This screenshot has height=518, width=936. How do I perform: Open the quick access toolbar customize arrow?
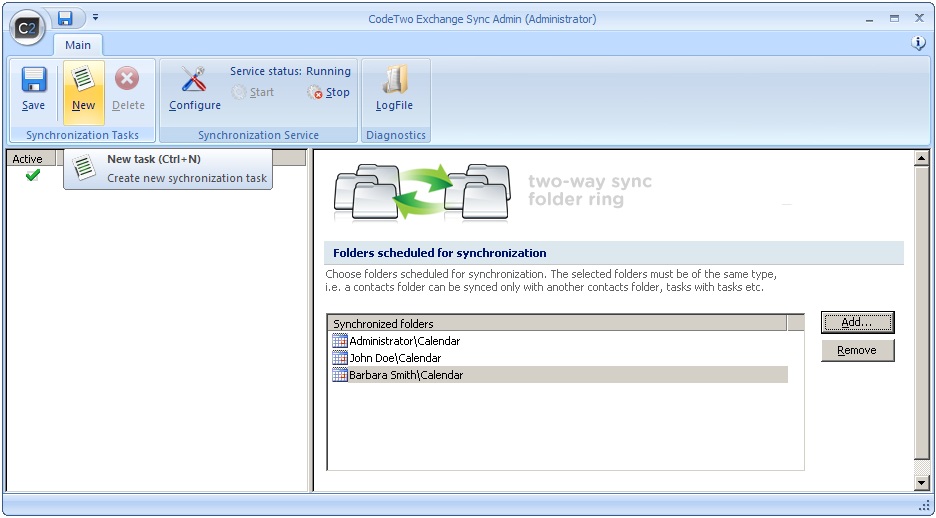pyautogui.click(x=95, y=18)
